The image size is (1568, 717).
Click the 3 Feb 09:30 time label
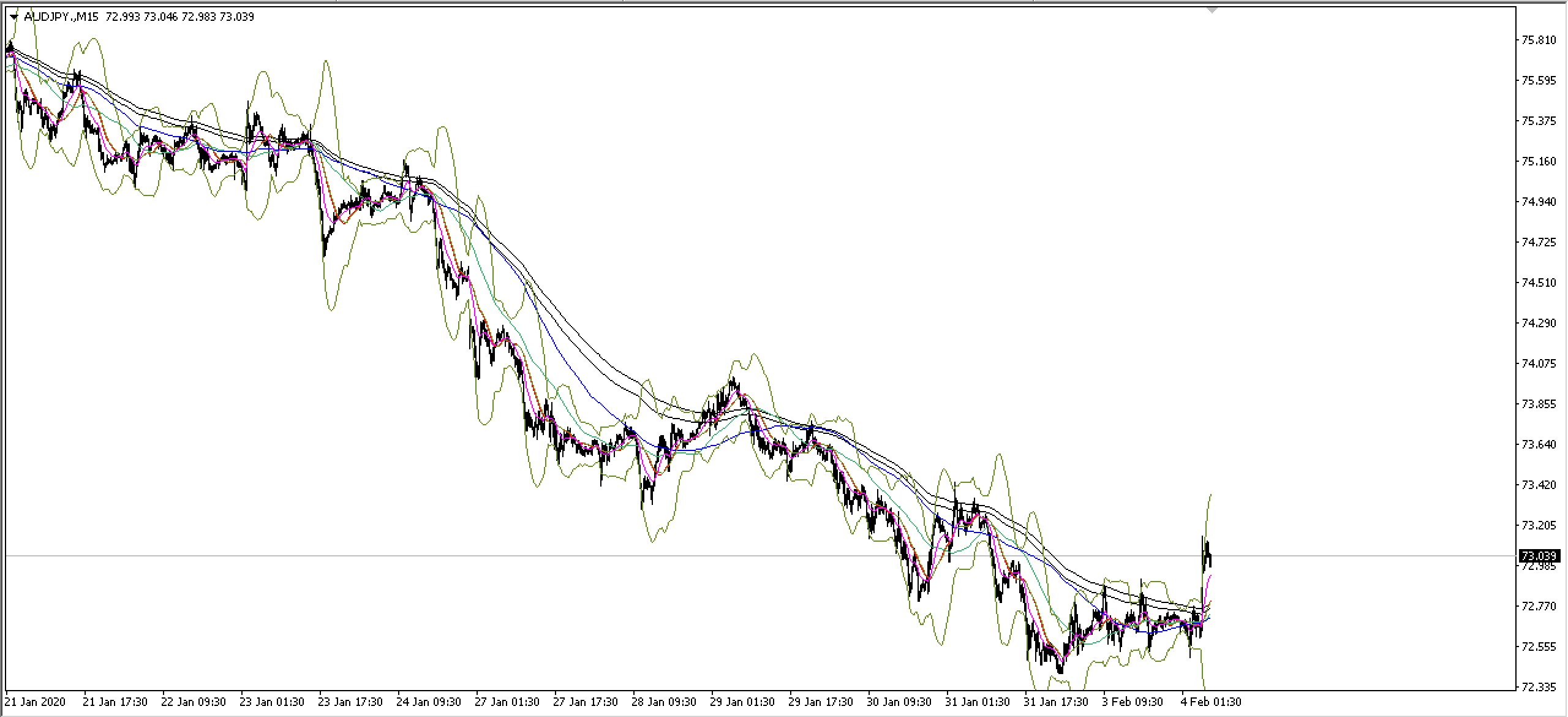tap(1133, 702)
